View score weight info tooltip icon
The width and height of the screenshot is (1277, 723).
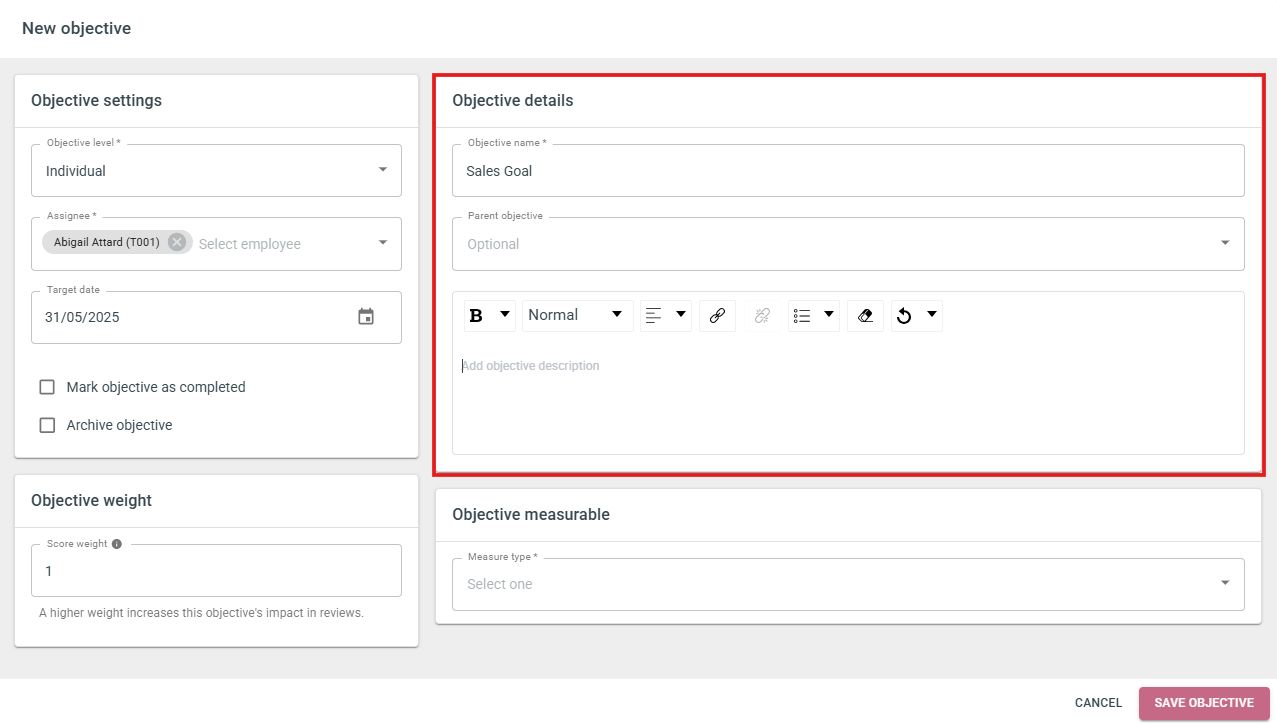[117, 544]
